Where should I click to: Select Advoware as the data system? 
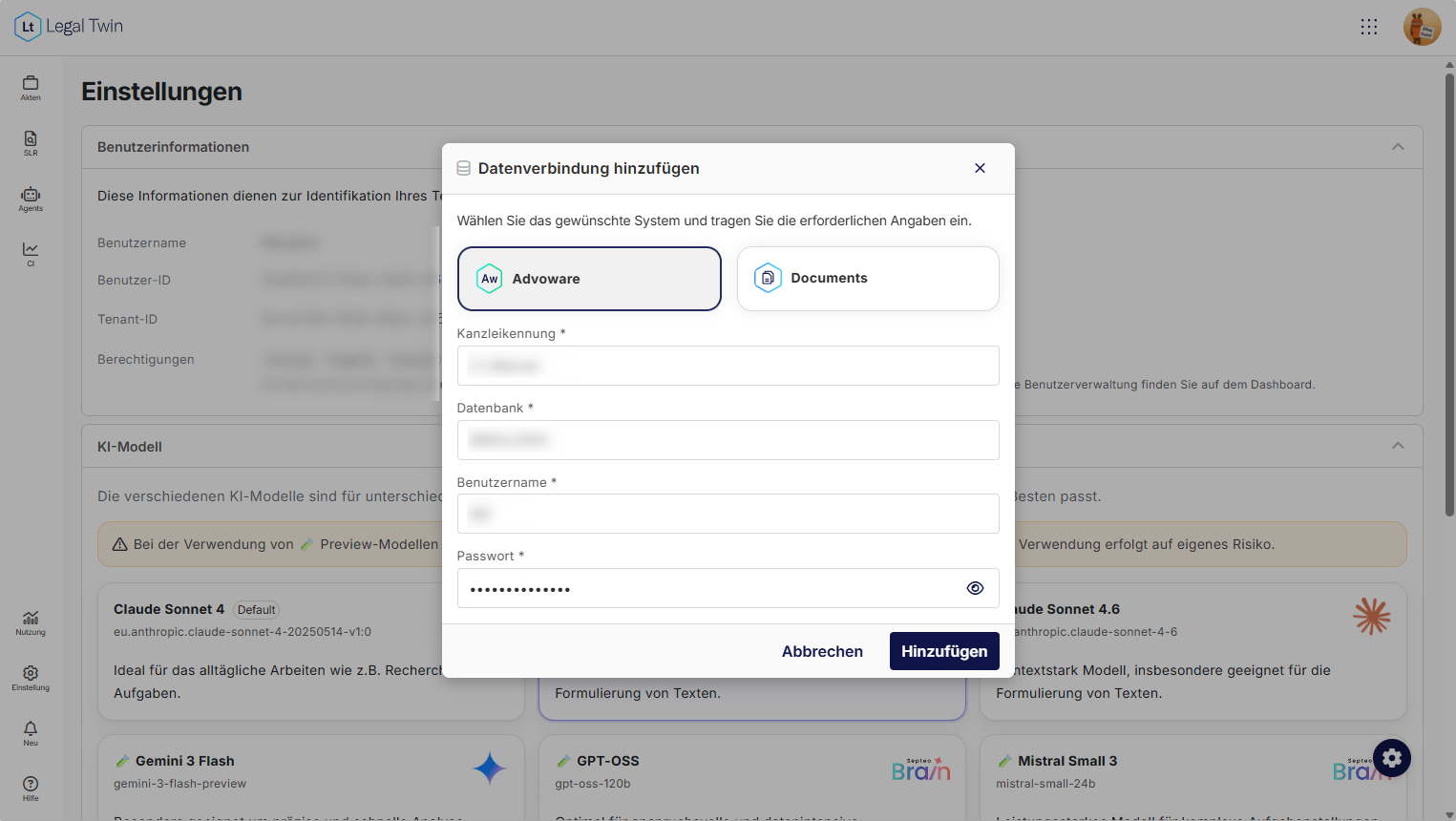click(x=589, y=279)
